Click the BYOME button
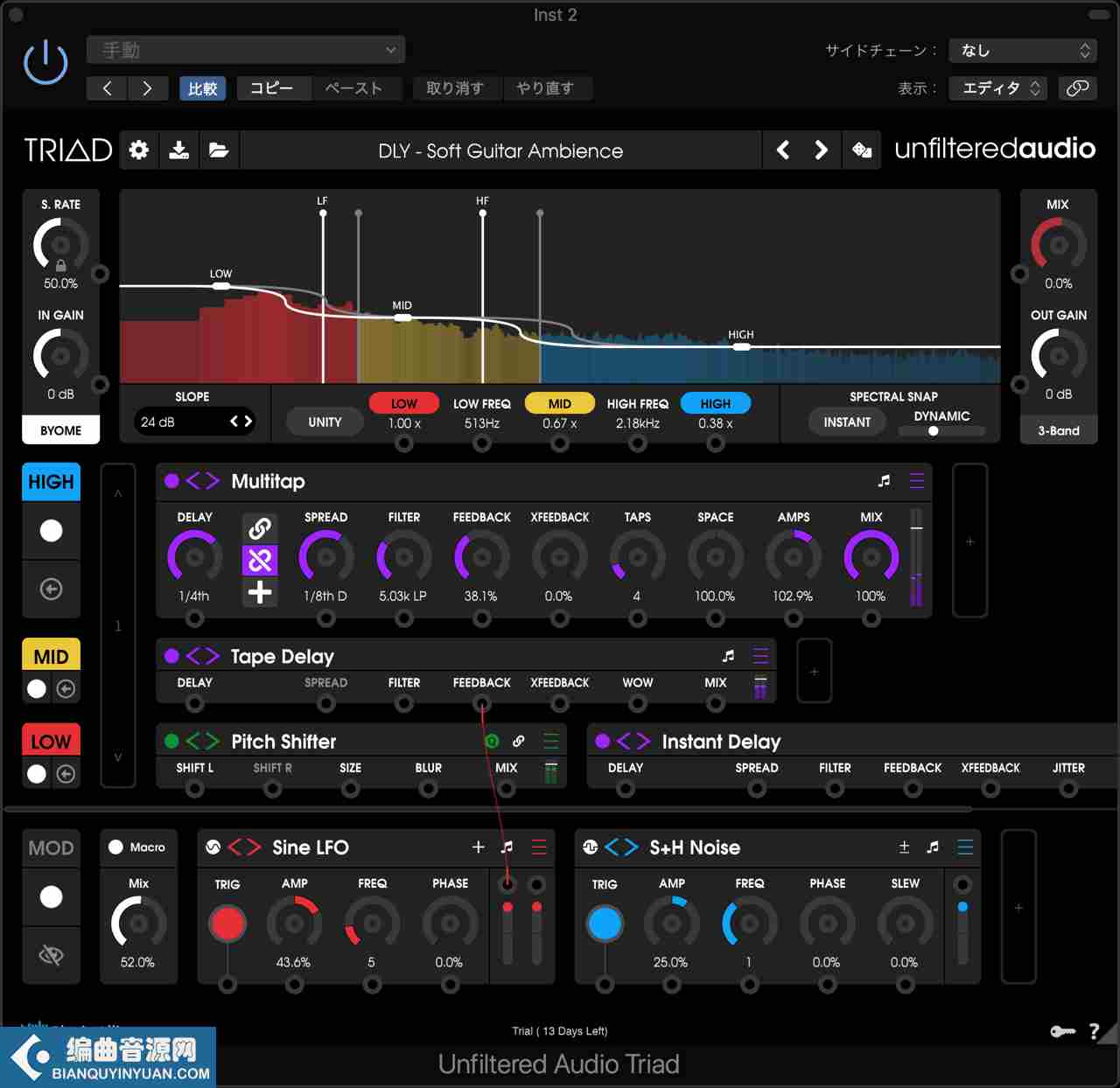 point(60,430)
